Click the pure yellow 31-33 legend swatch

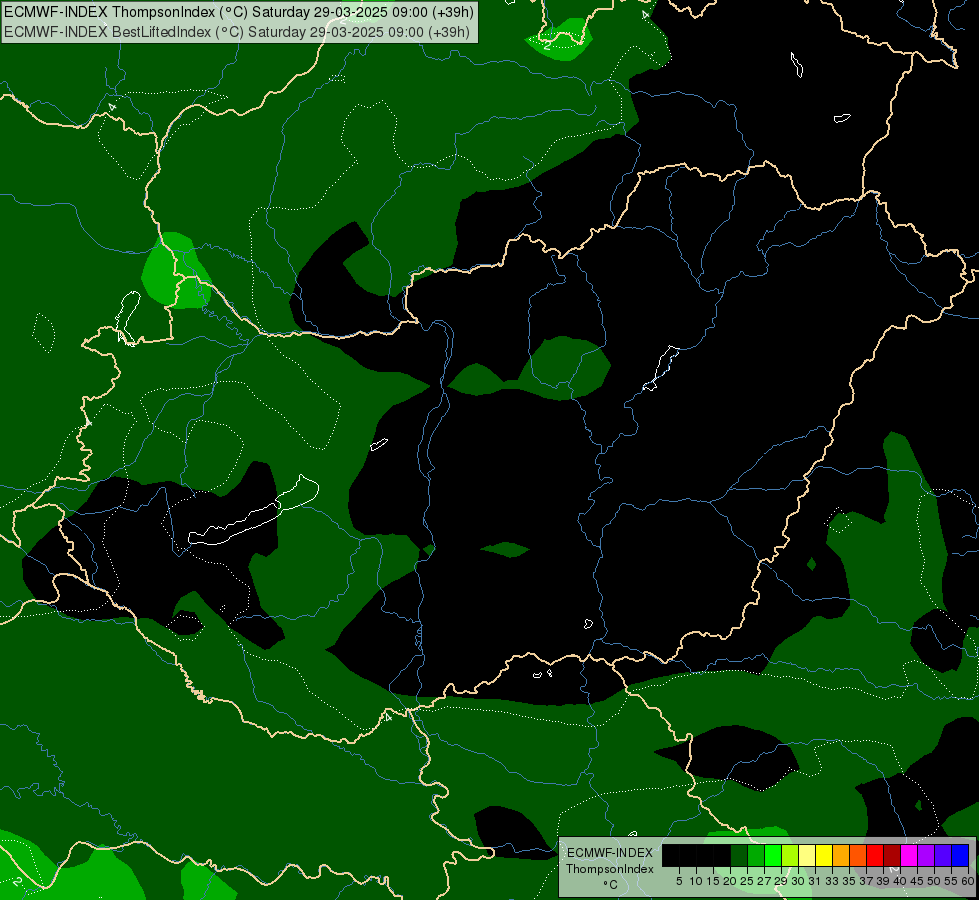click(x=824, y=855)
